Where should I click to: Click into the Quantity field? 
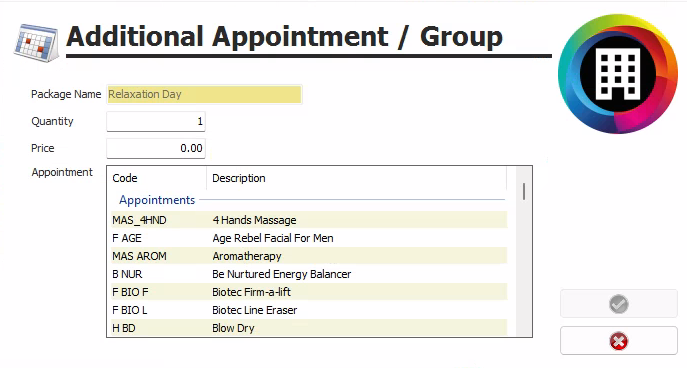pyautogui.click(x=156, y=121)
